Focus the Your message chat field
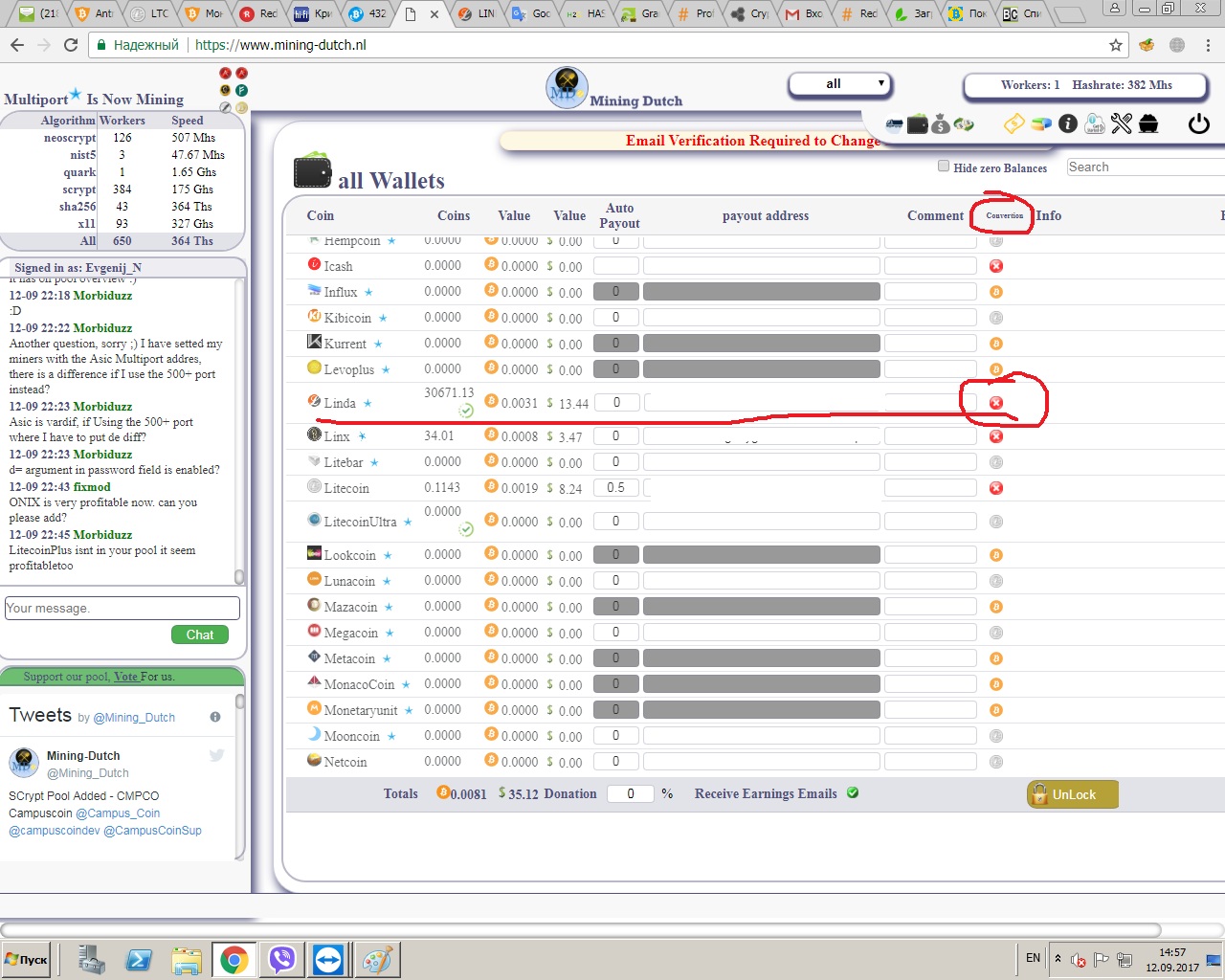Image resolution: width=1225 pixels, height=980 pixels. click(122, 608)
